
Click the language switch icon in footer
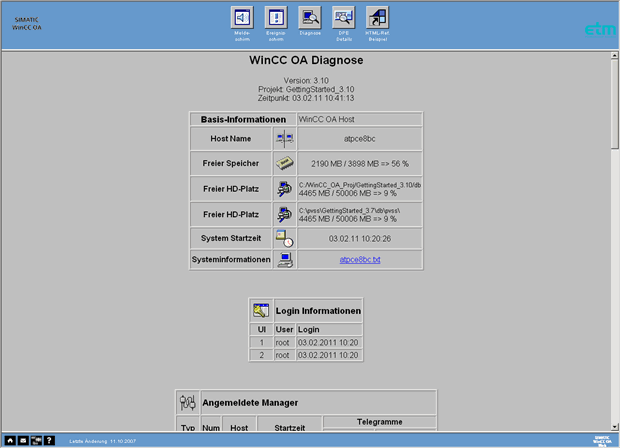coord(36,440)
